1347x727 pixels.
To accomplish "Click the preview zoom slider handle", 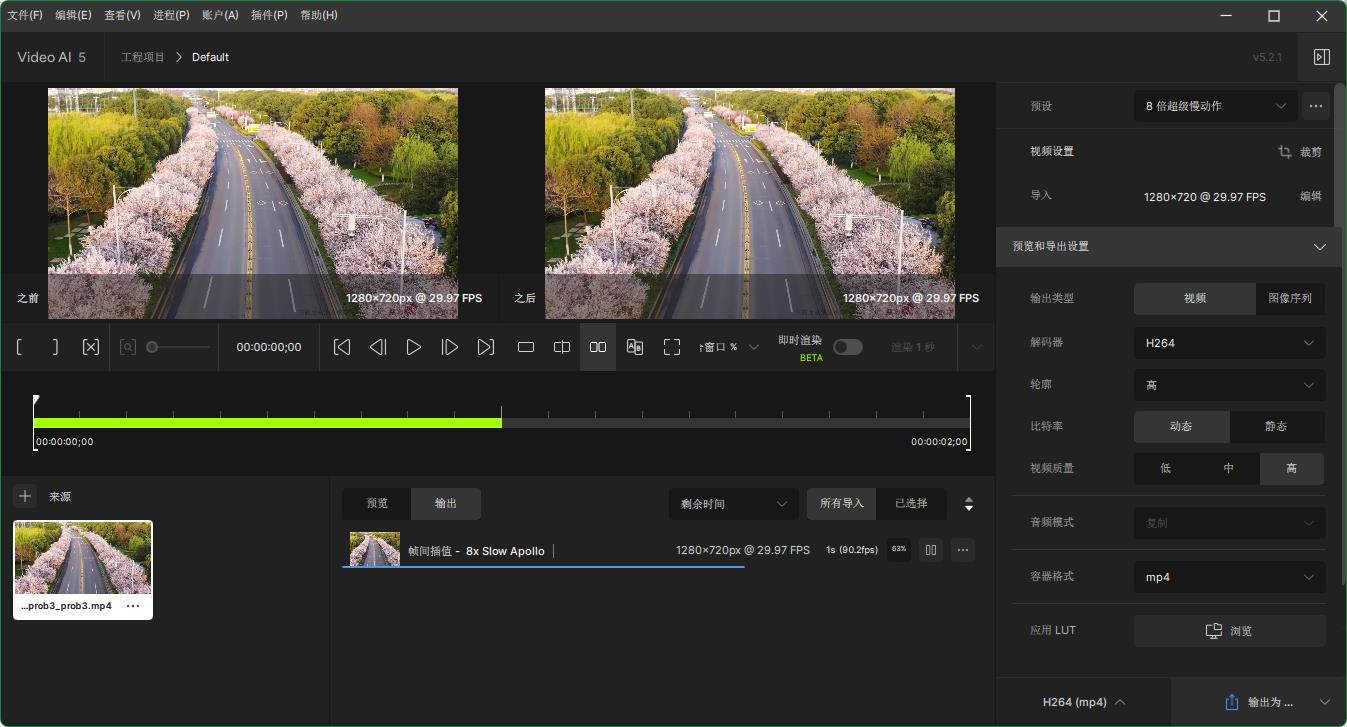I will (152, 347).
